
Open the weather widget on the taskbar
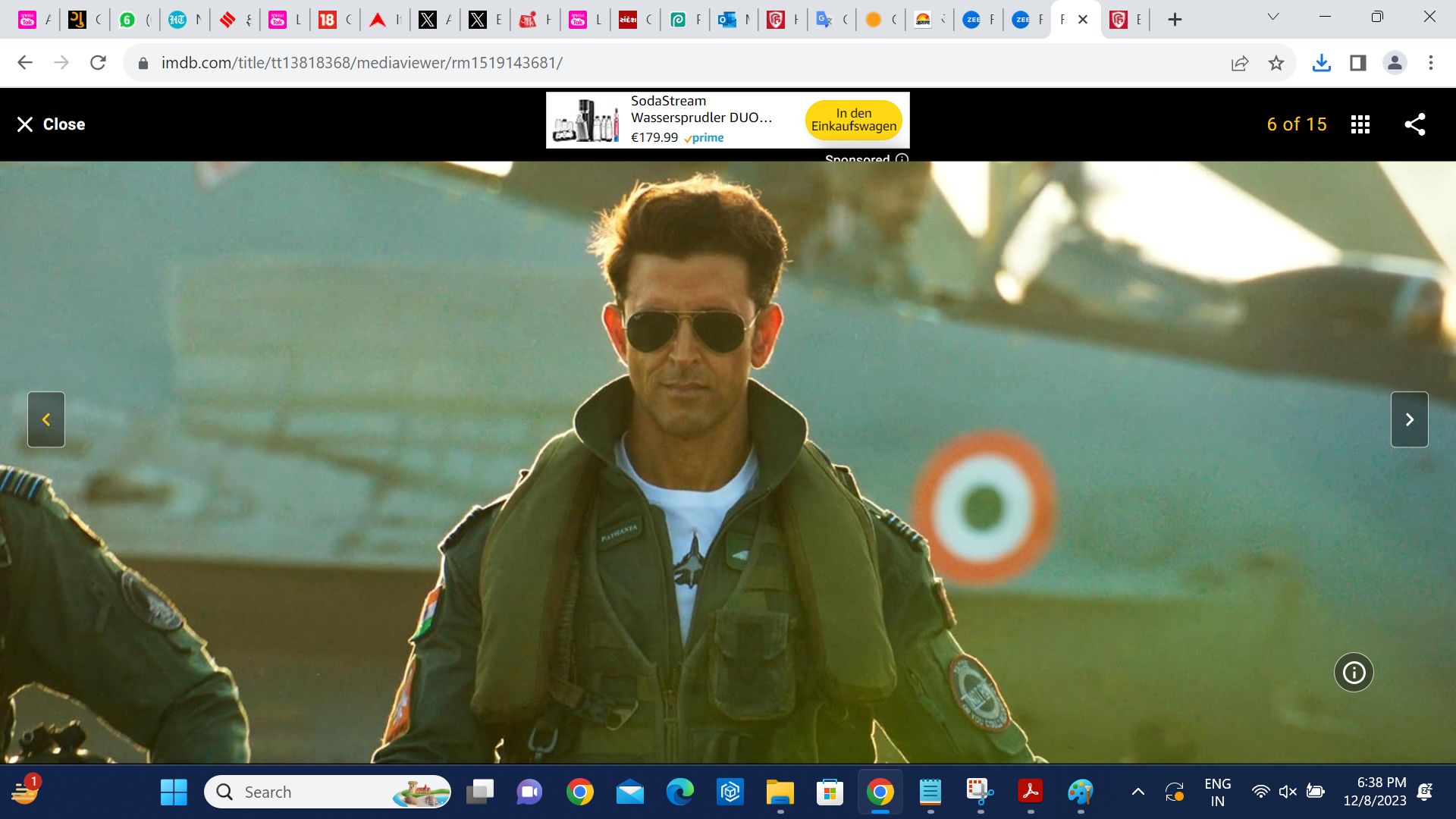coord(25,791)
